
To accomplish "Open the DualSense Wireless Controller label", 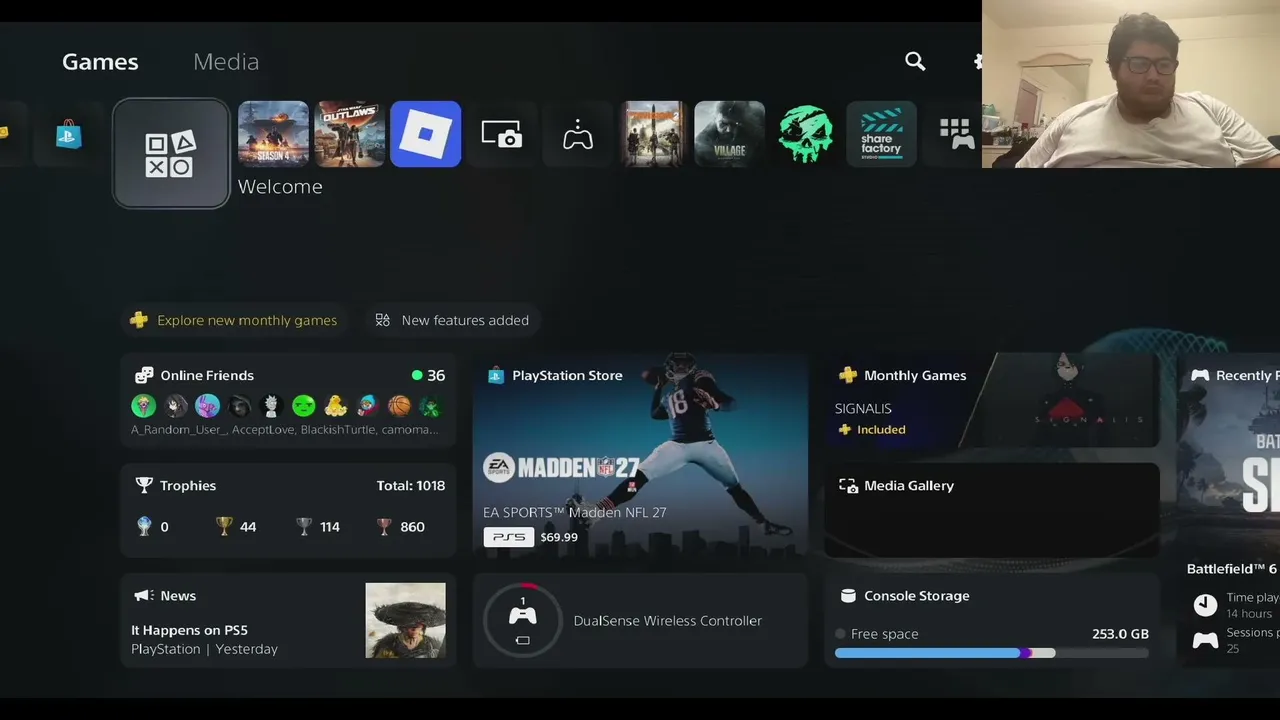I will [668, 621].
